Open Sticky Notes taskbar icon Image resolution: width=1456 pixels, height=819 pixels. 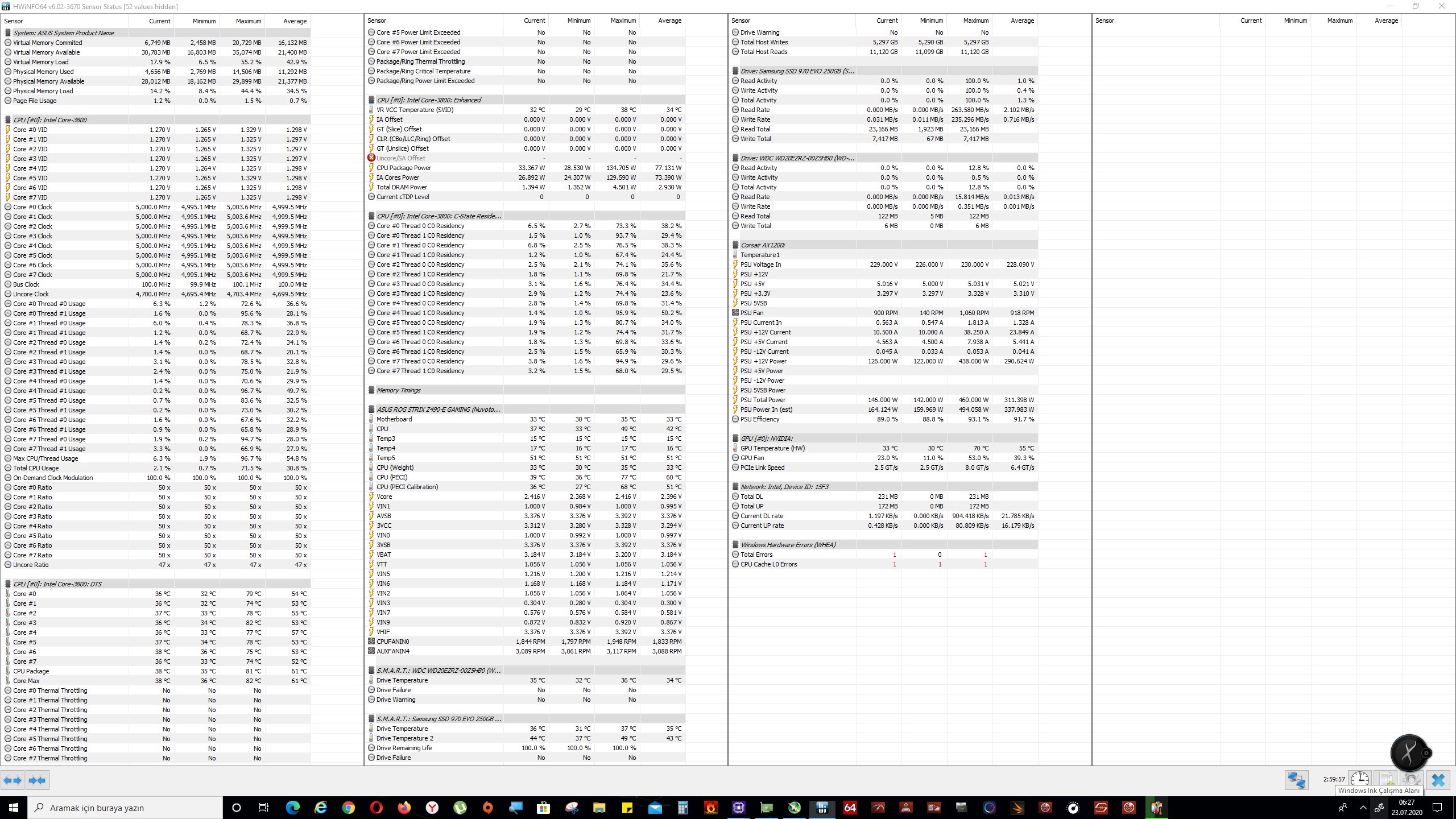click(x=627, y=808)
